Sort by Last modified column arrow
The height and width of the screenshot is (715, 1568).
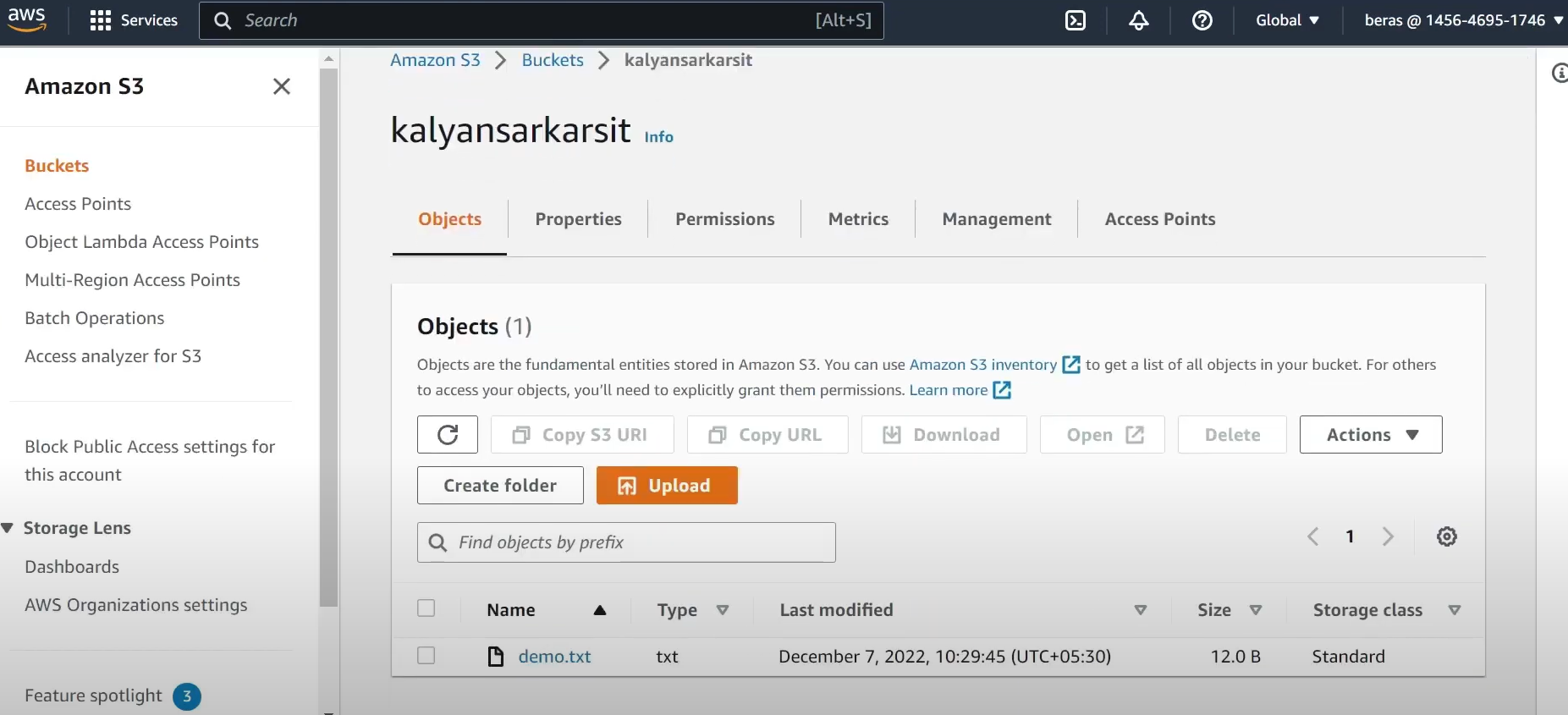point(1141,610)
